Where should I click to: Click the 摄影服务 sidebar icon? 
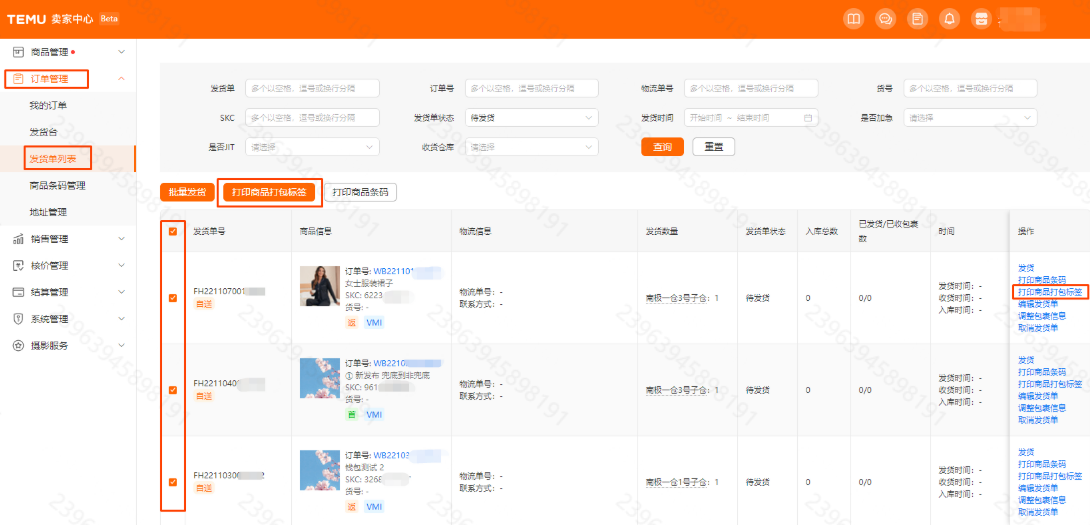click(19, 346)
